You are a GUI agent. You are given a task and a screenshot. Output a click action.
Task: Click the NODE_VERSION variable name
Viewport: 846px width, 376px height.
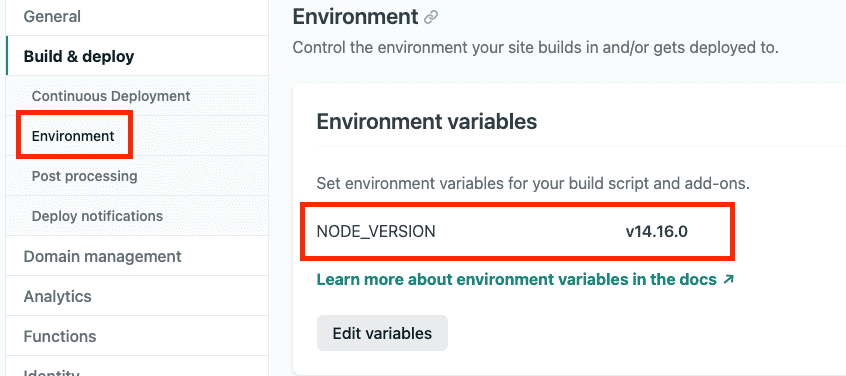[x=376, y=232]
